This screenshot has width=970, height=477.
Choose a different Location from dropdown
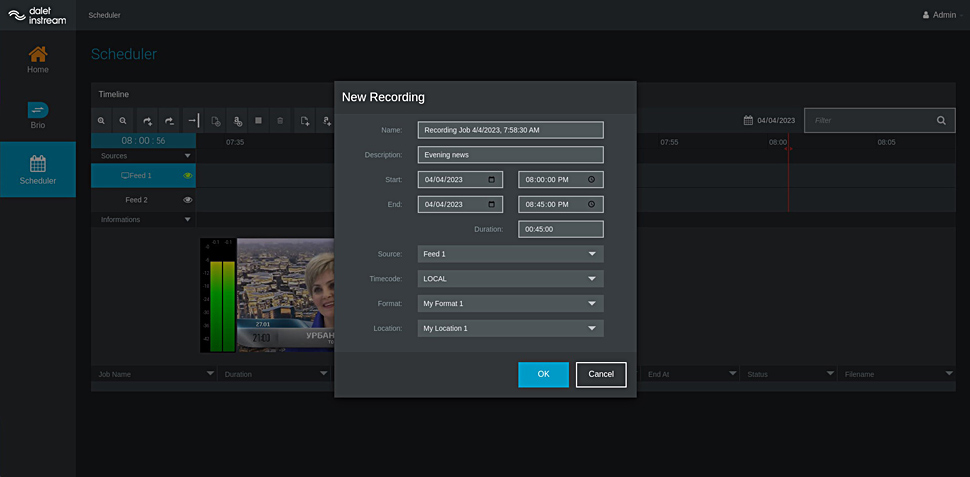510,328
